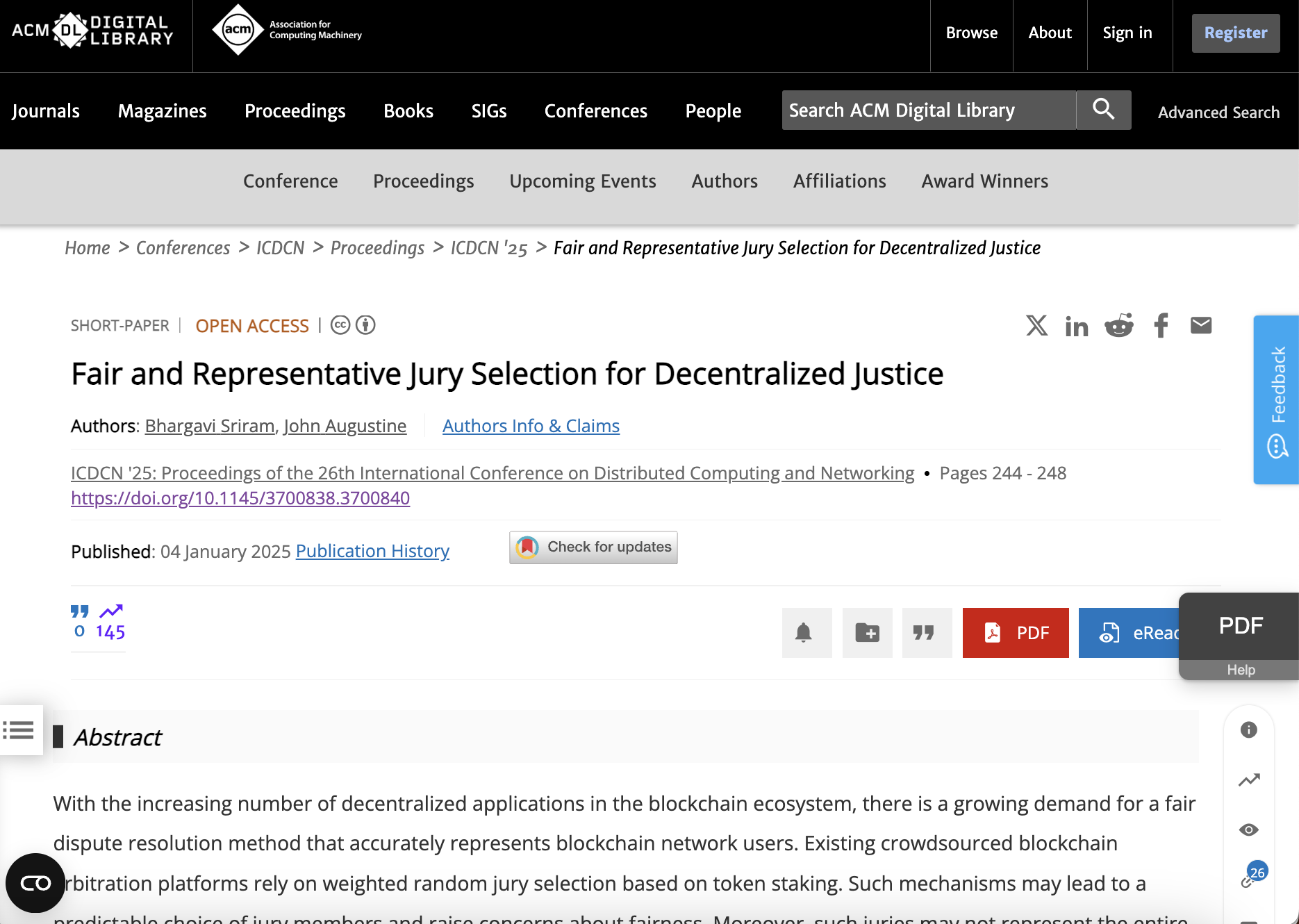Screen dimensions: 1299x924
Task: Open the information panel icon in sidebar
Action: (1248, 730)
